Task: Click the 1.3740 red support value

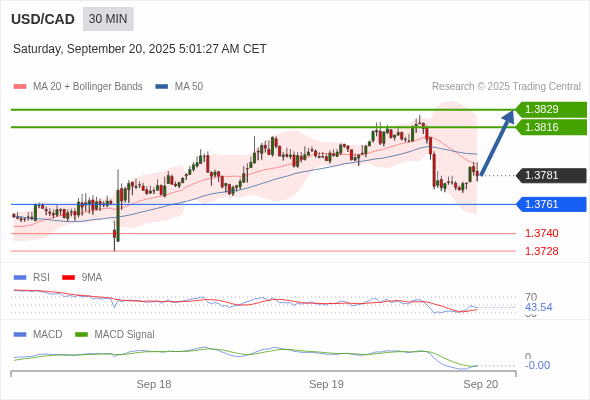Action: [x=541, y=233]
